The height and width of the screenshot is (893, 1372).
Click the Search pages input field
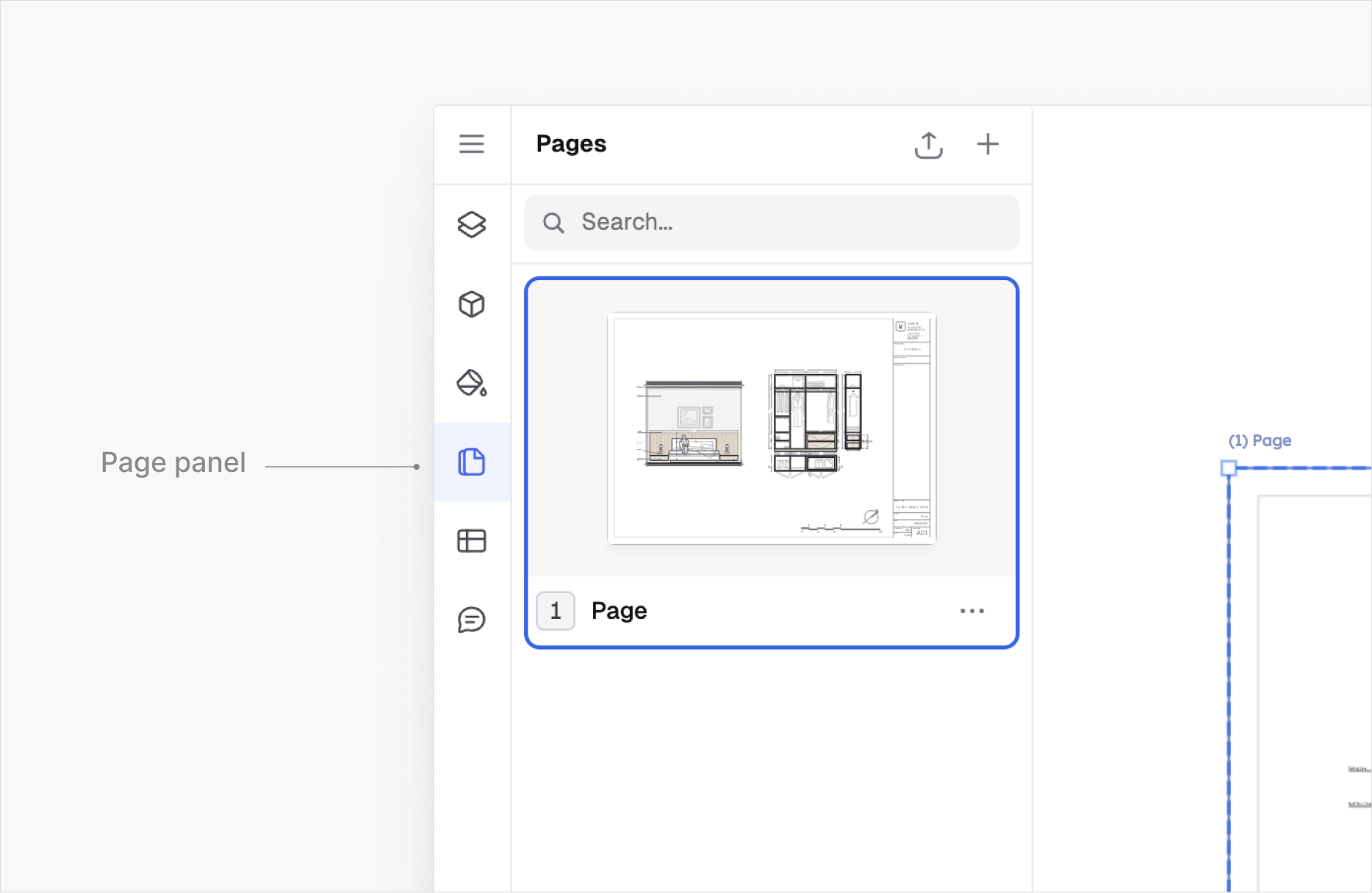(772, 223)
